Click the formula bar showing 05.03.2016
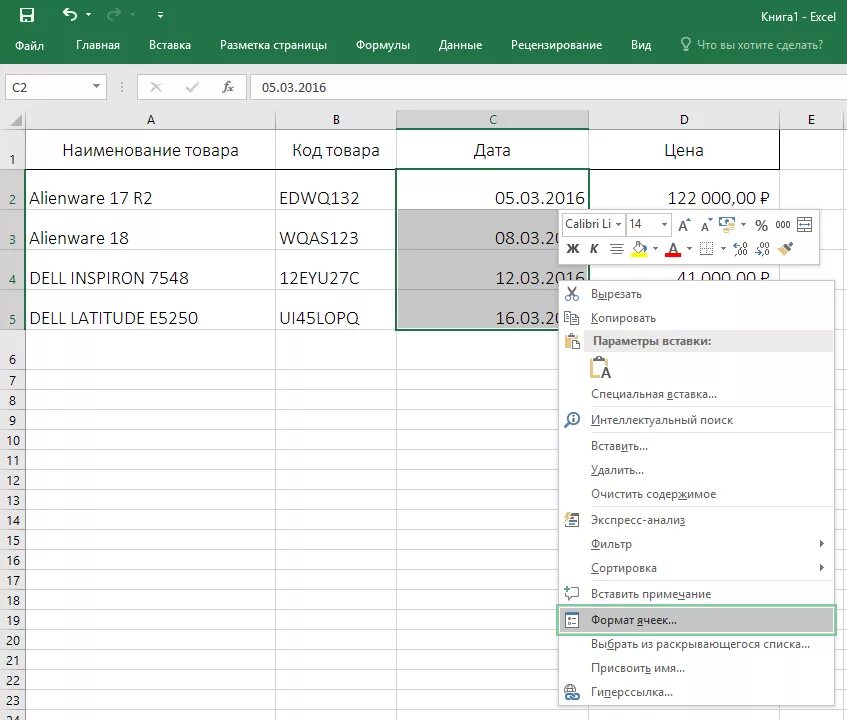The height and width of the screenshot is (720, 847). coord(548,87)
